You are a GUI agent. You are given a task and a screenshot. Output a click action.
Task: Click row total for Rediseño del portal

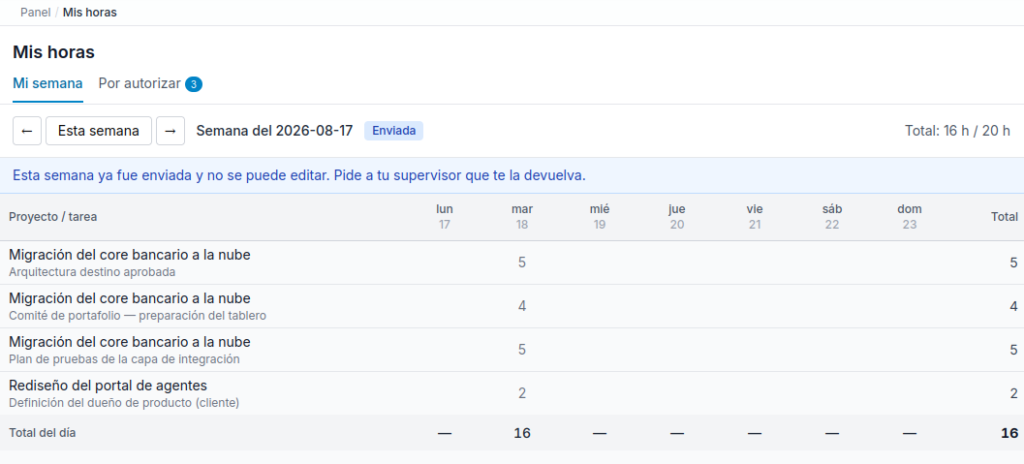(1014, 394)
